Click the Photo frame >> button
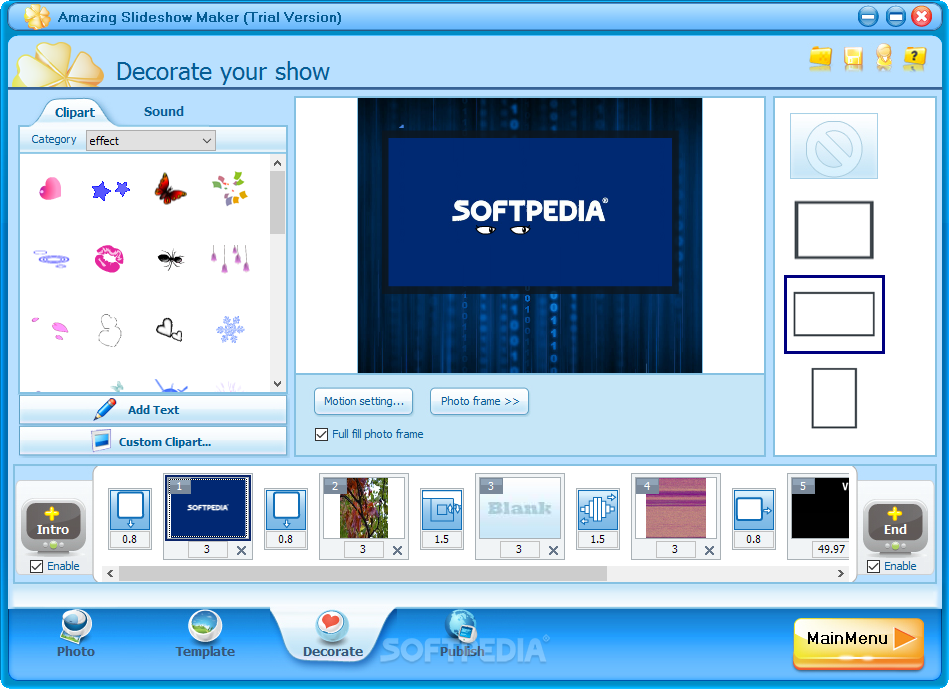949x689 pixels. tap(479, 401)
